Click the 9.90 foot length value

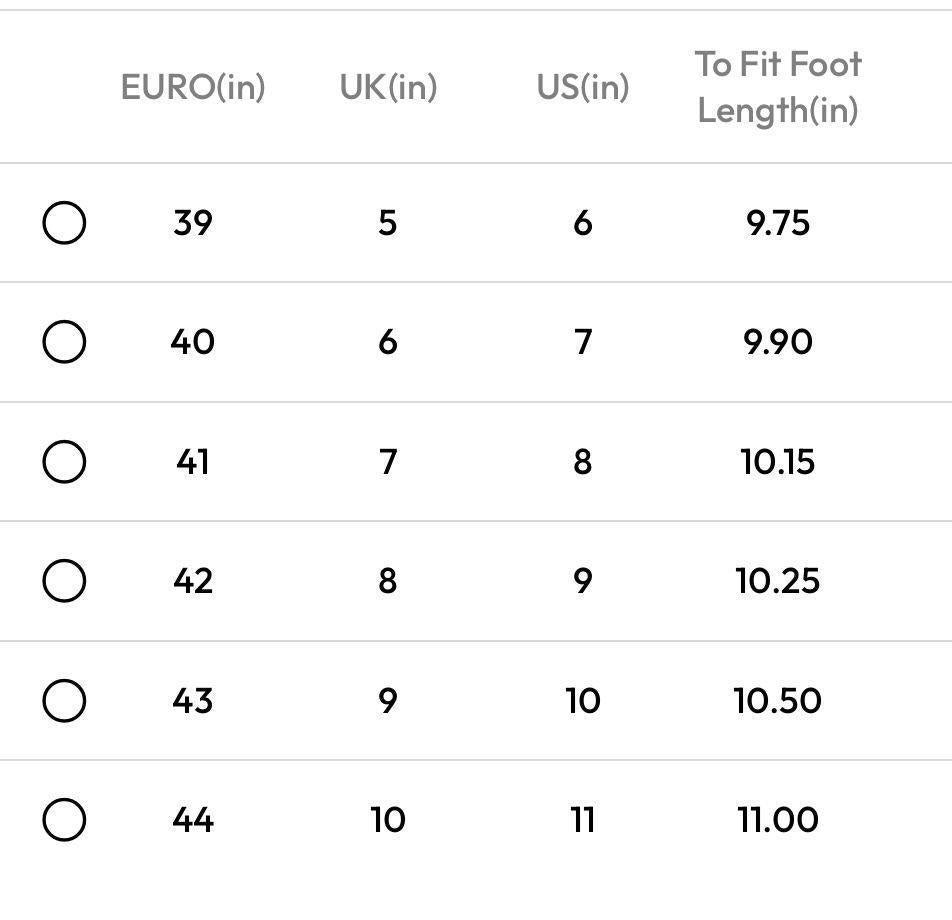click(x=778, y=342)
